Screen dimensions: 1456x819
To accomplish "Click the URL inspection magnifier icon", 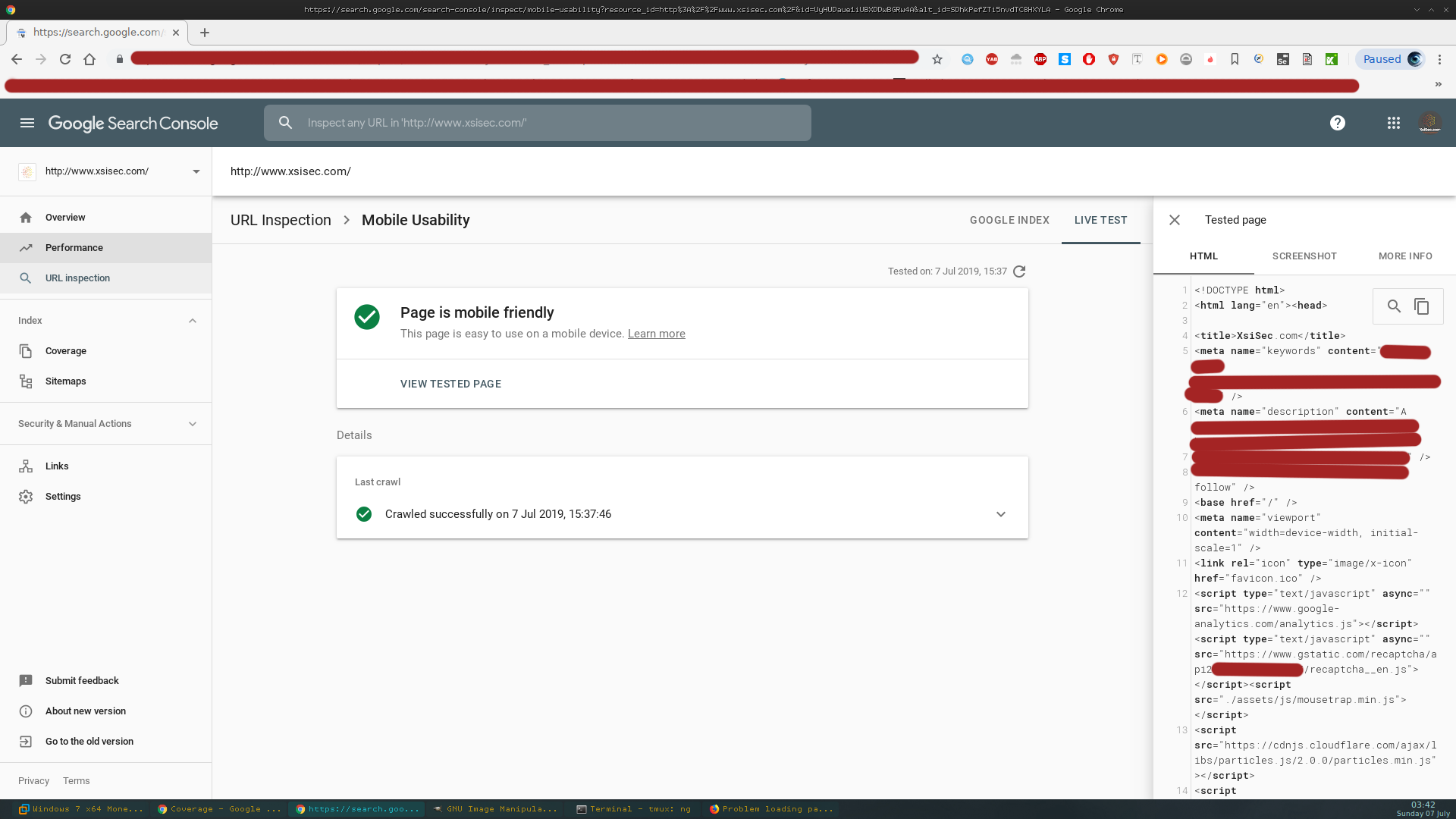I will coord(26,278).
